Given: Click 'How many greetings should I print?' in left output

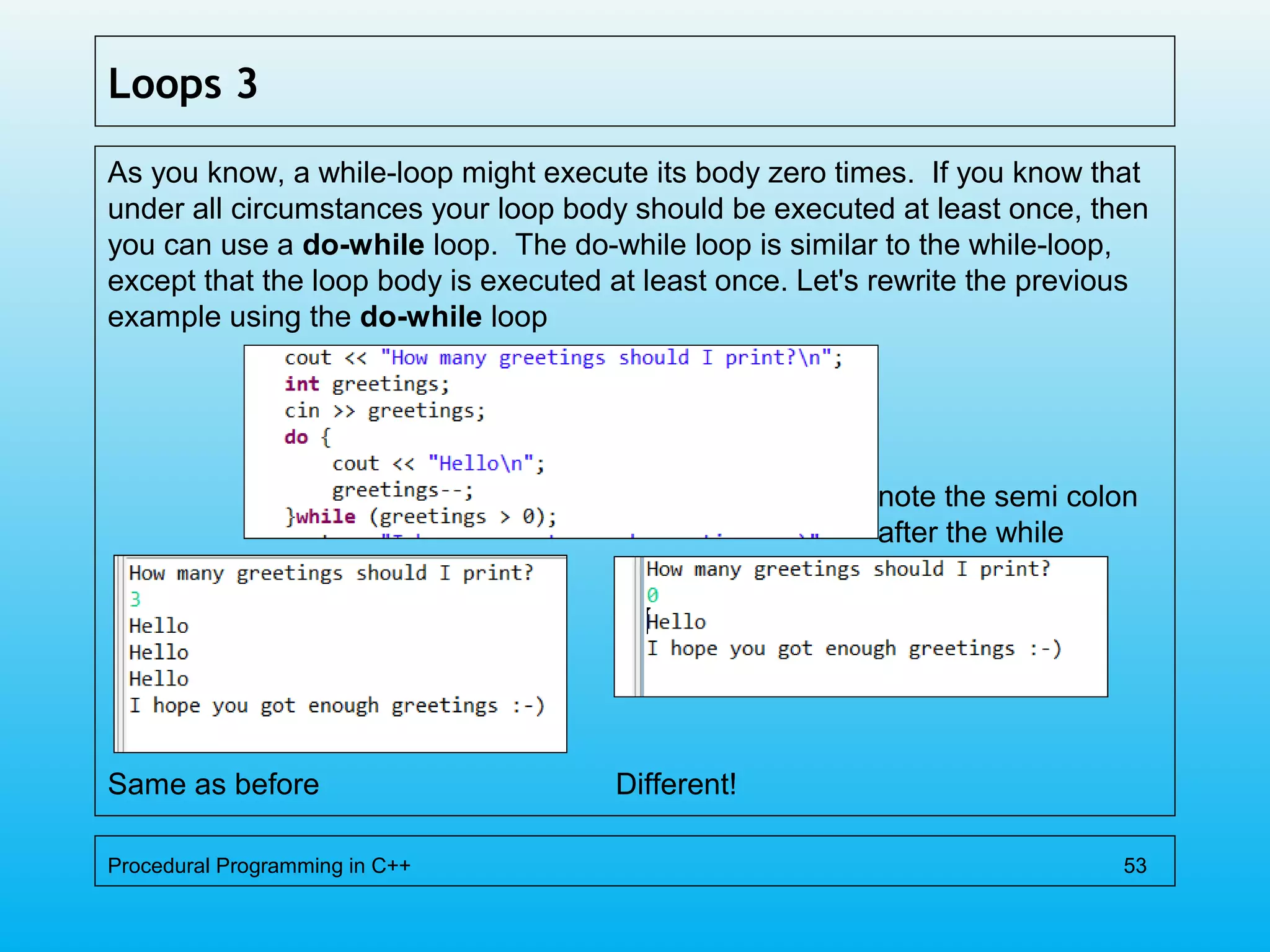Looking at the screenshot, I should (x=331, y=573).
